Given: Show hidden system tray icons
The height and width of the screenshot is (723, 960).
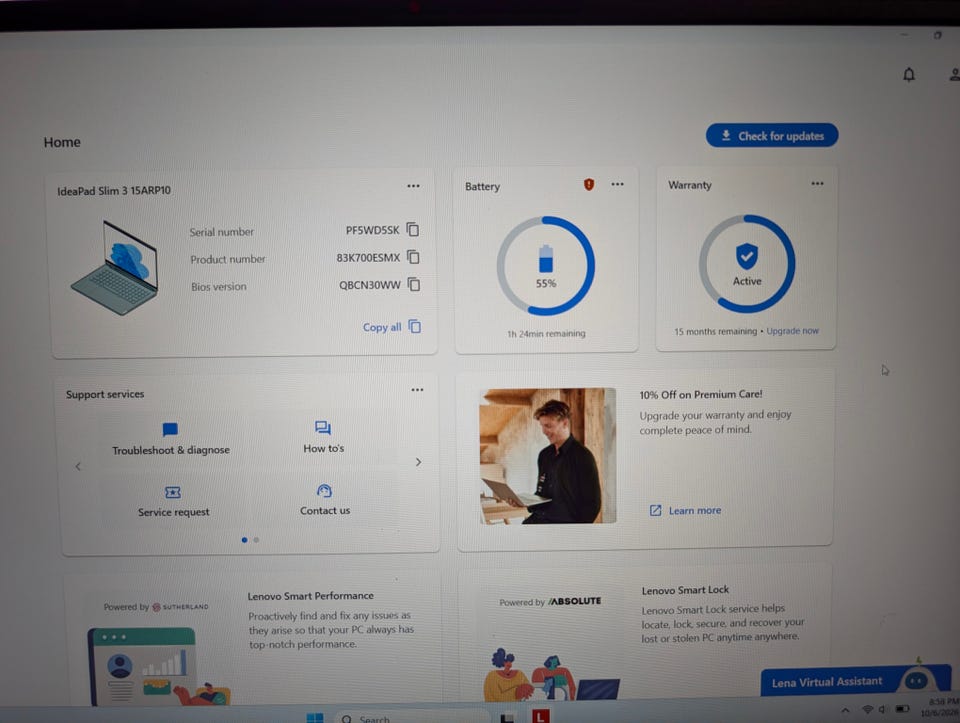Looking at the screenshot, I should [x=846, y=710].
